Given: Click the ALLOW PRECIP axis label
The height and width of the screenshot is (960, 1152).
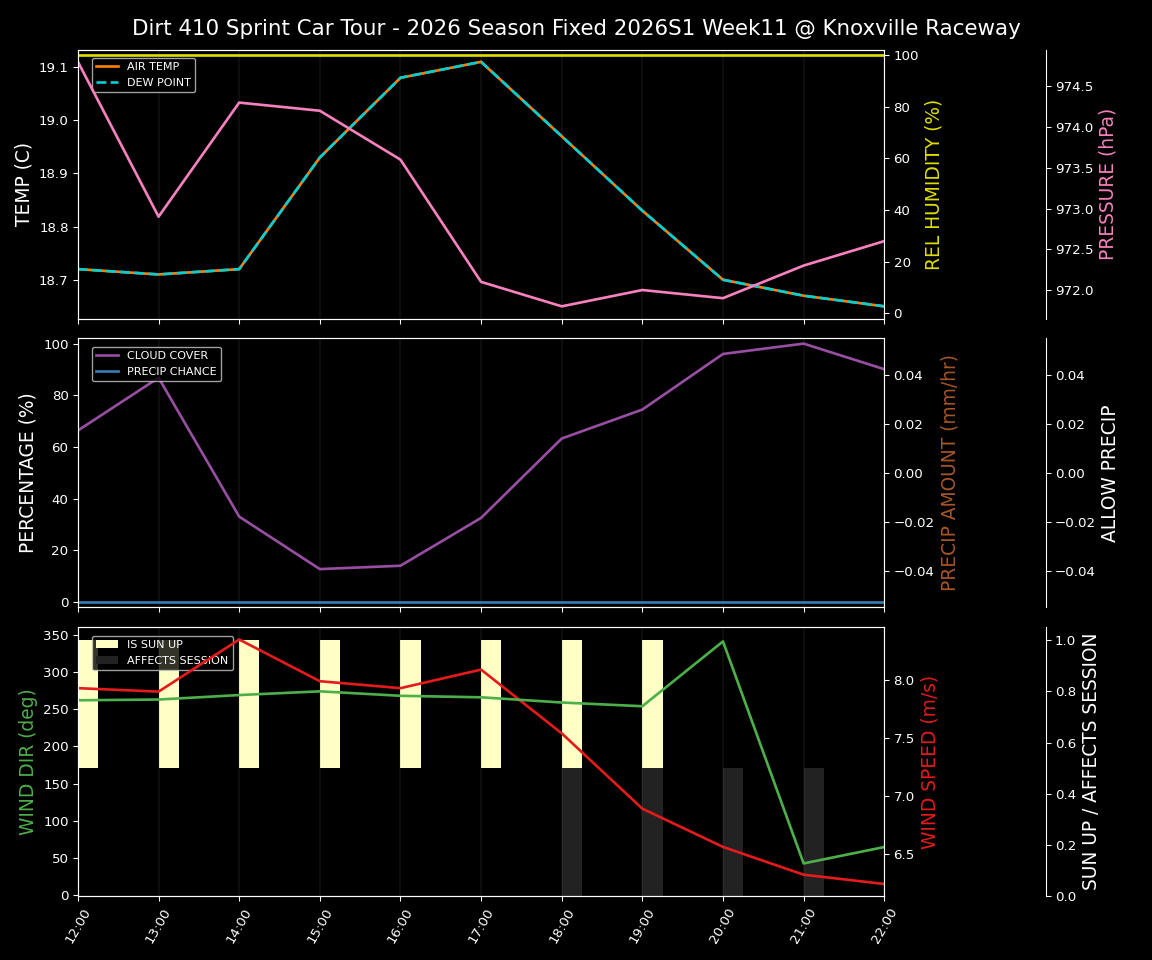Looking at the screenshot, I should coord(1111,473).
